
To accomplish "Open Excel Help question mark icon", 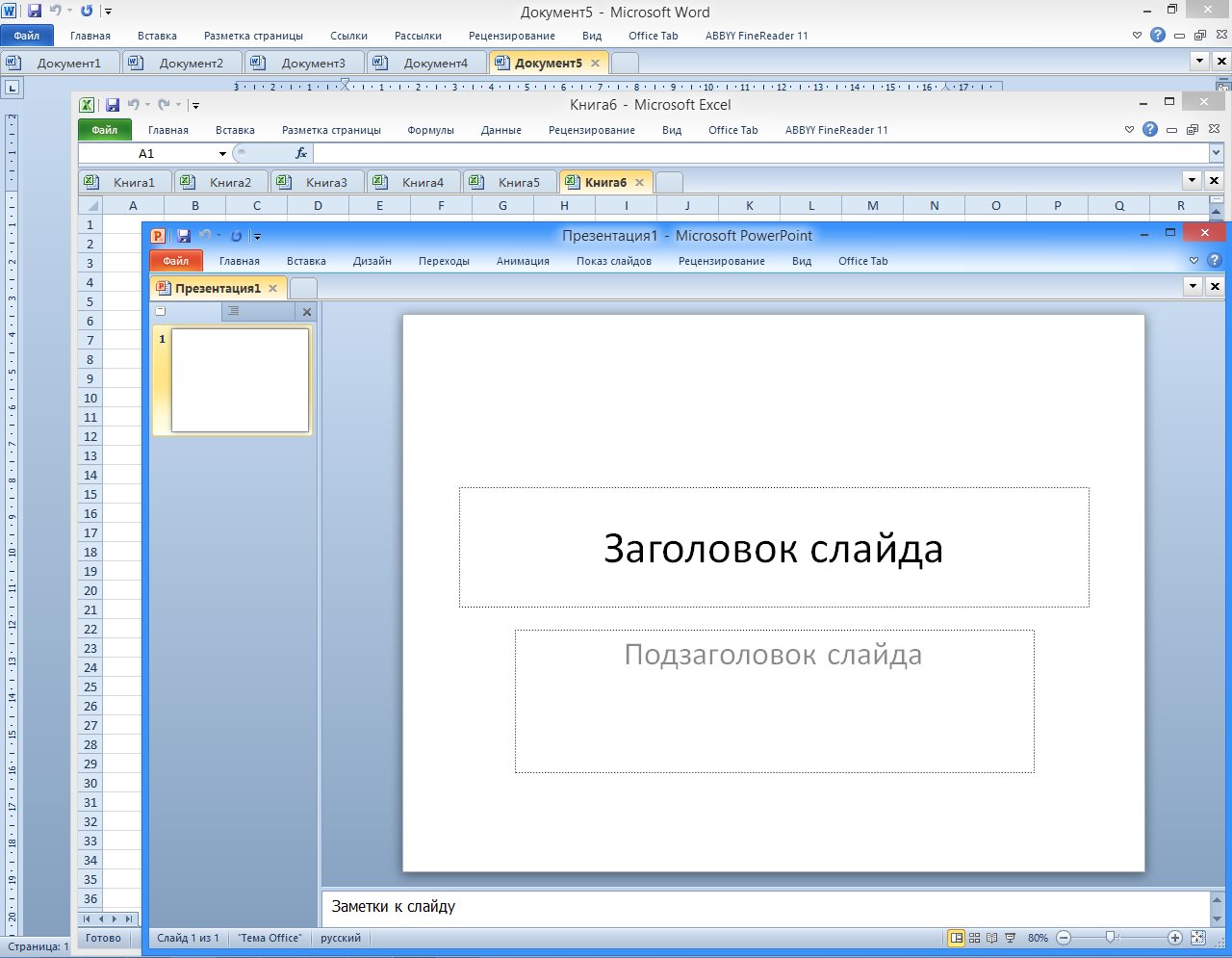I will [1150, 129].
